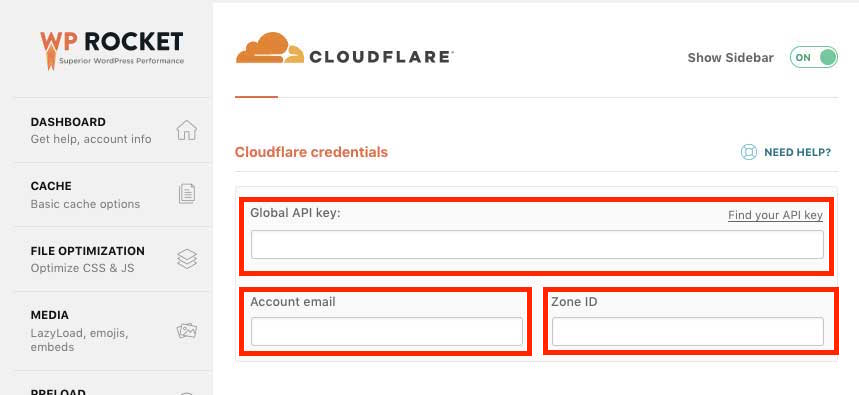
Task: Follow the Find your API key link
Action: [x=775, y=215]
